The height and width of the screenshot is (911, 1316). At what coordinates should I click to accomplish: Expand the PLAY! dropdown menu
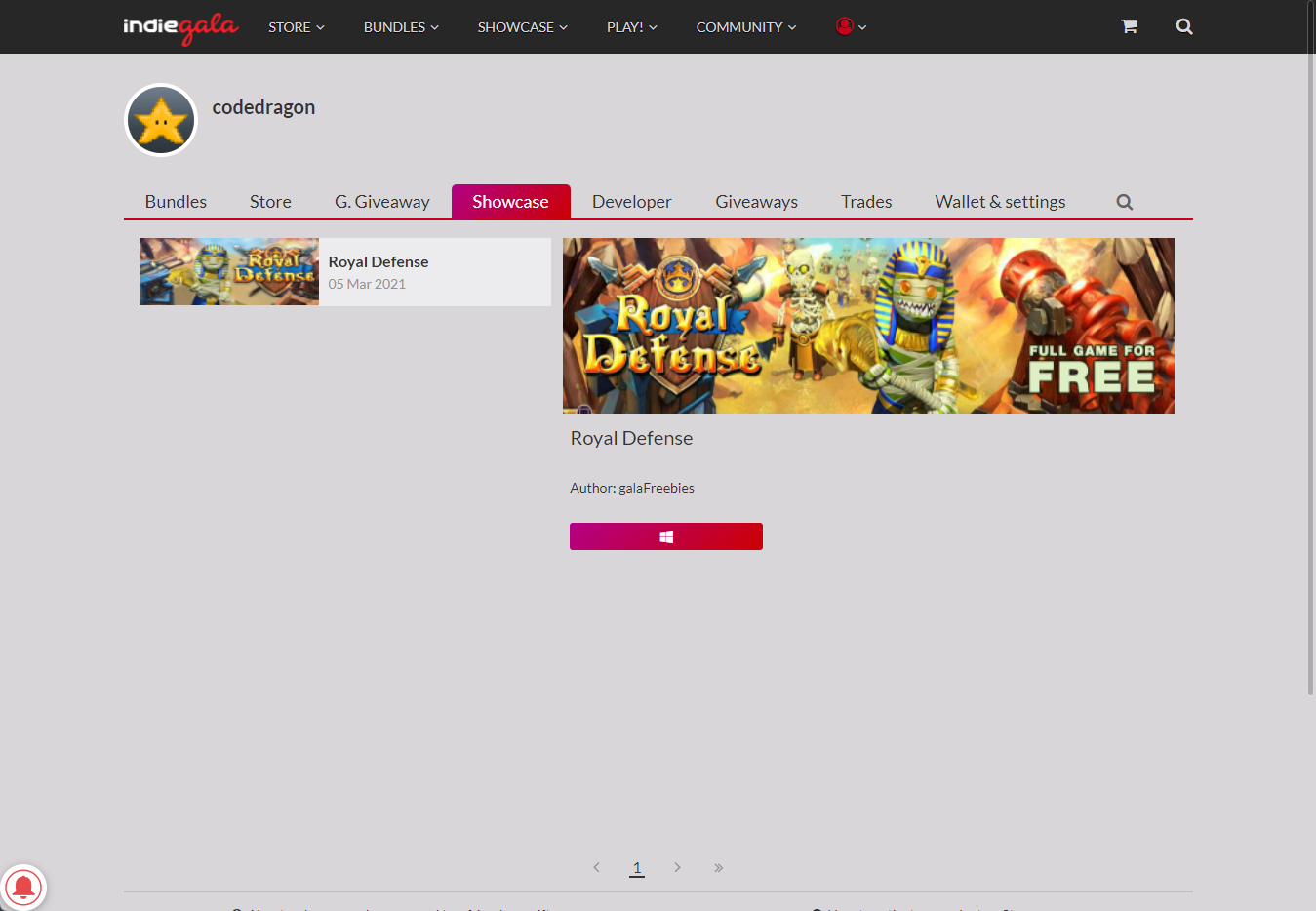(632, 27)
